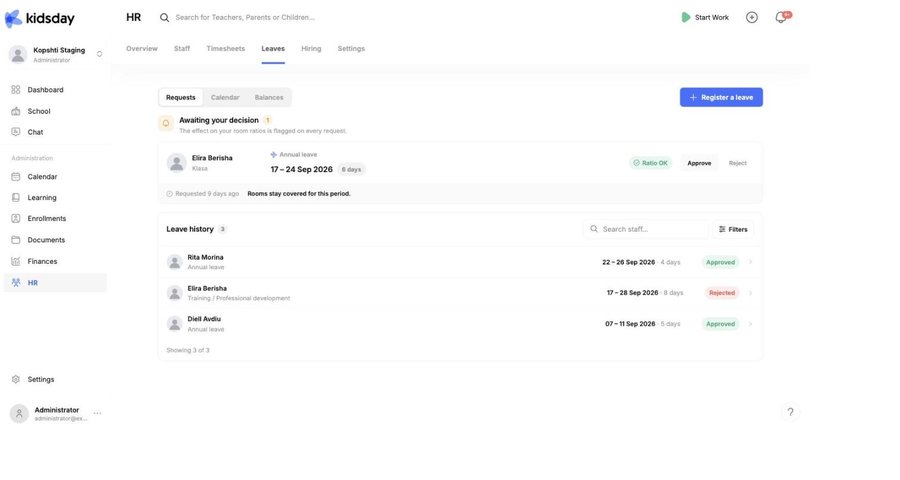Click Register a leave button

click(721, 98)
